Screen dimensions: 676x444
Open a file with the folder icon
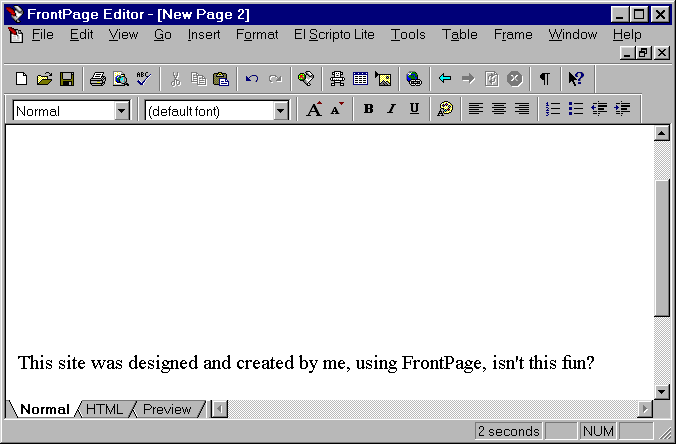(44, 79)
